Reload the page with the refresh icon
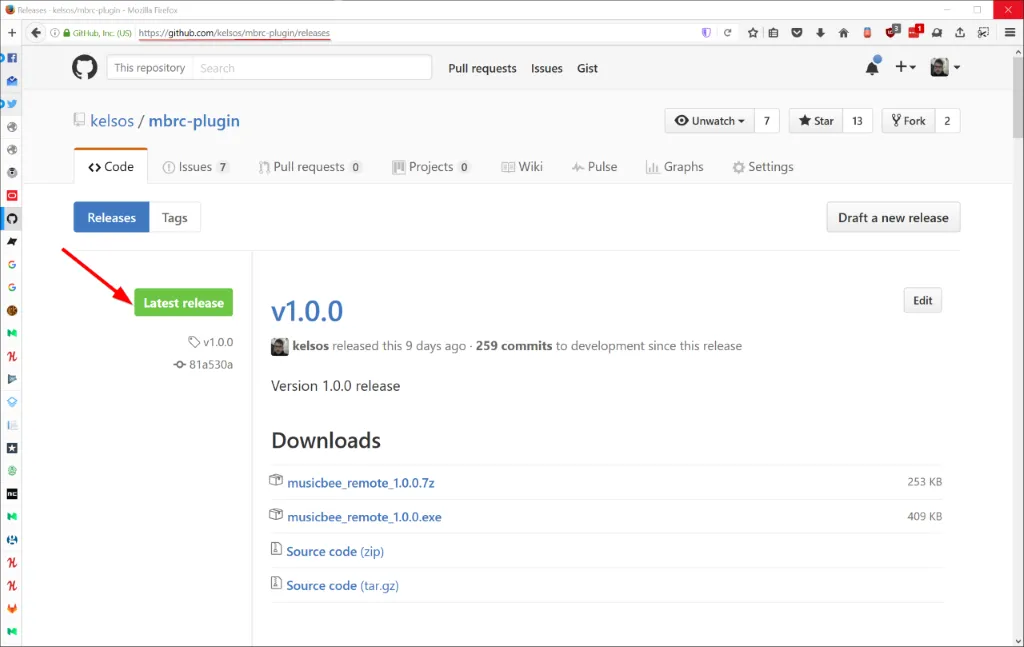Viewport: 1024px width, 647px height. coord(727,31)
